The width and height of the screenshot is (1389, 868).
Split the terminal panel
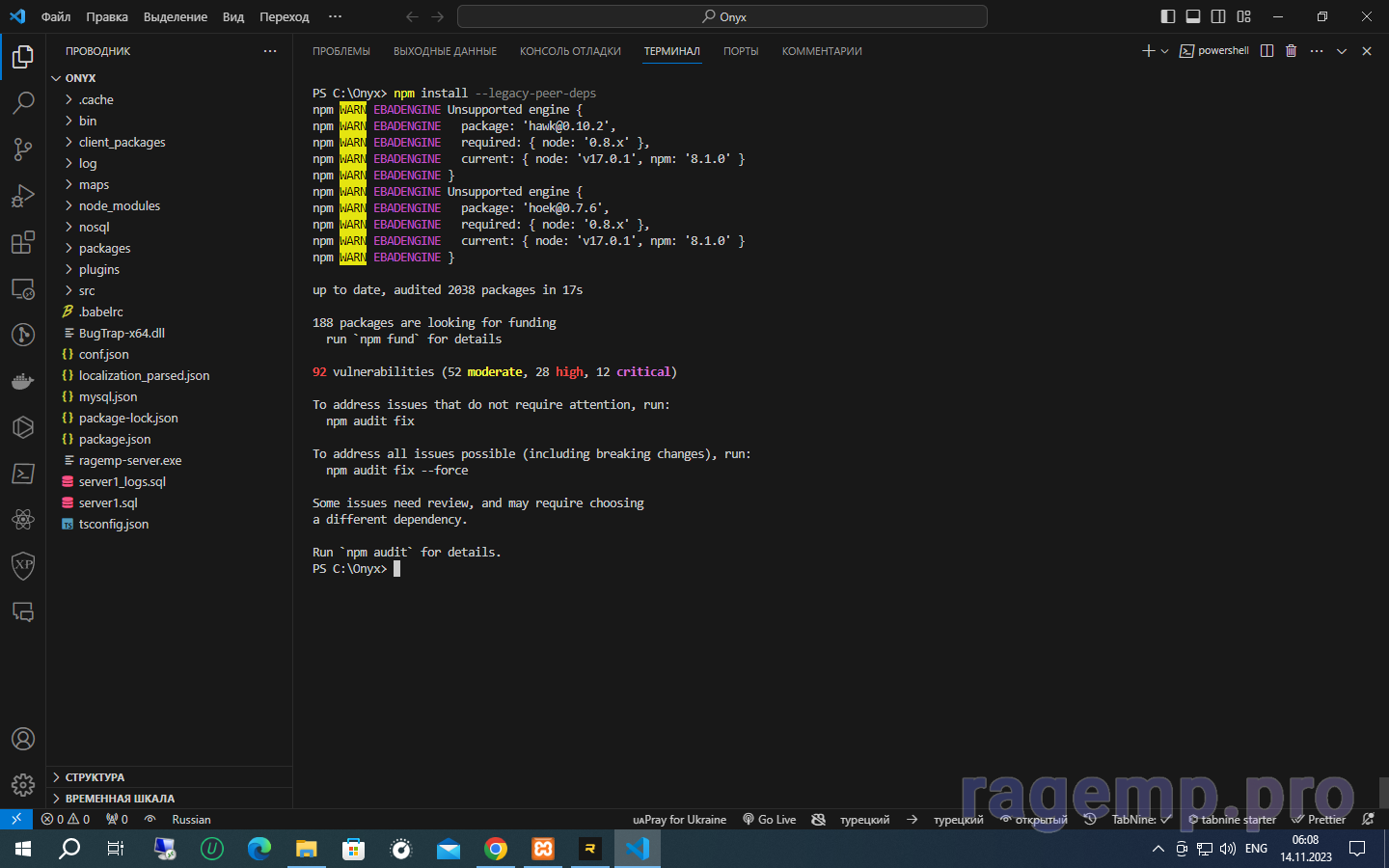[x=1266, y=51]
